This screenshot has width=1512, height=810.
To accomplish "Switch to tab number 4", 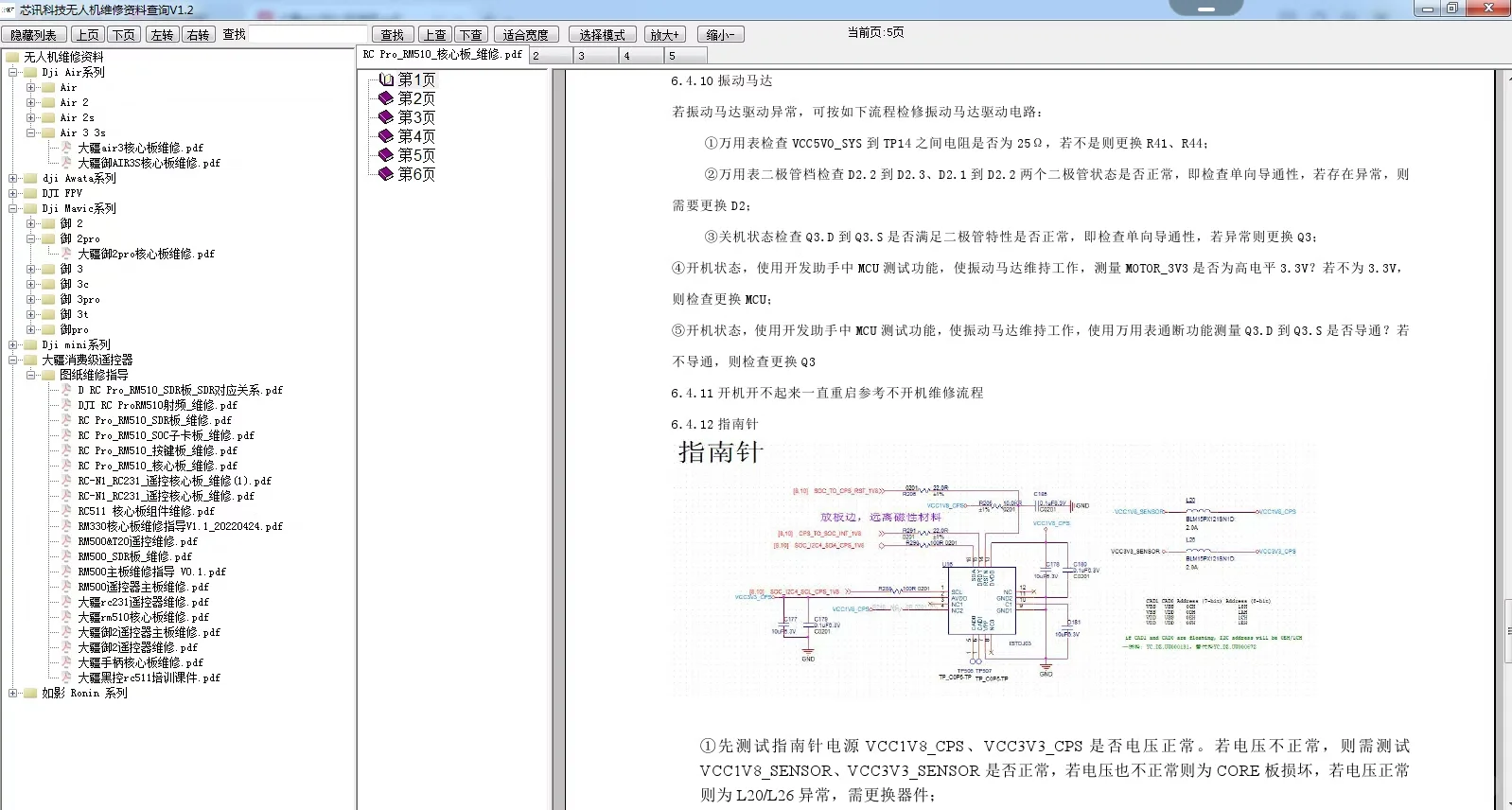I will tap(640, 56).
